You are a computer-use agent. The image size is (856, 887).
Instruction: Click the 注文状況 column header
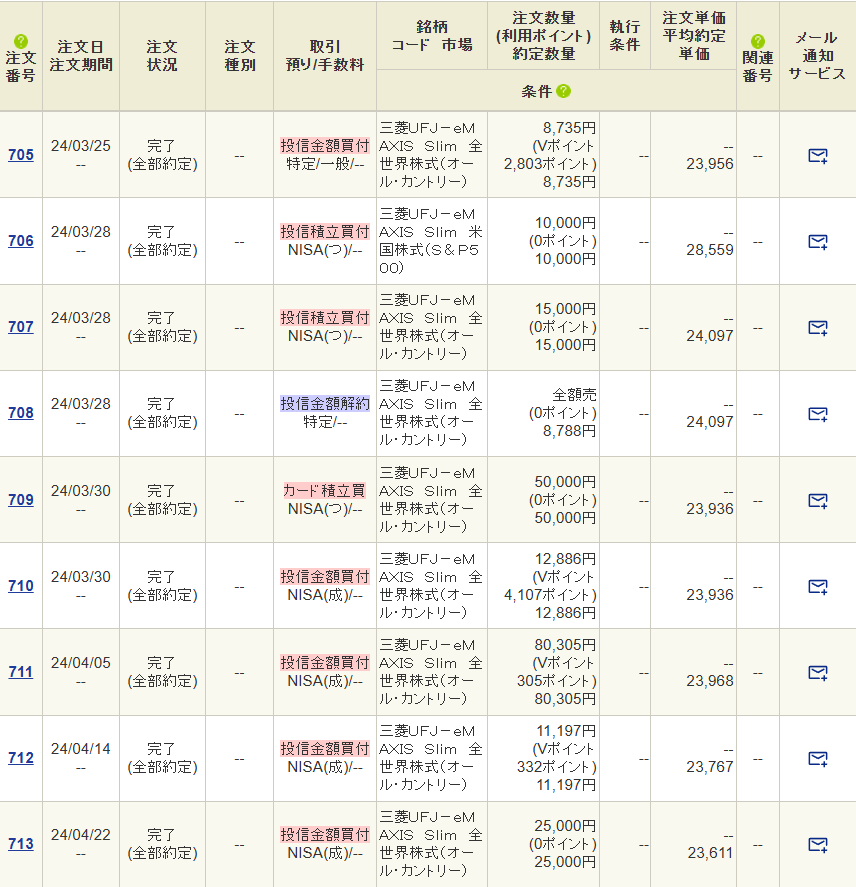[x=162, y=55]
